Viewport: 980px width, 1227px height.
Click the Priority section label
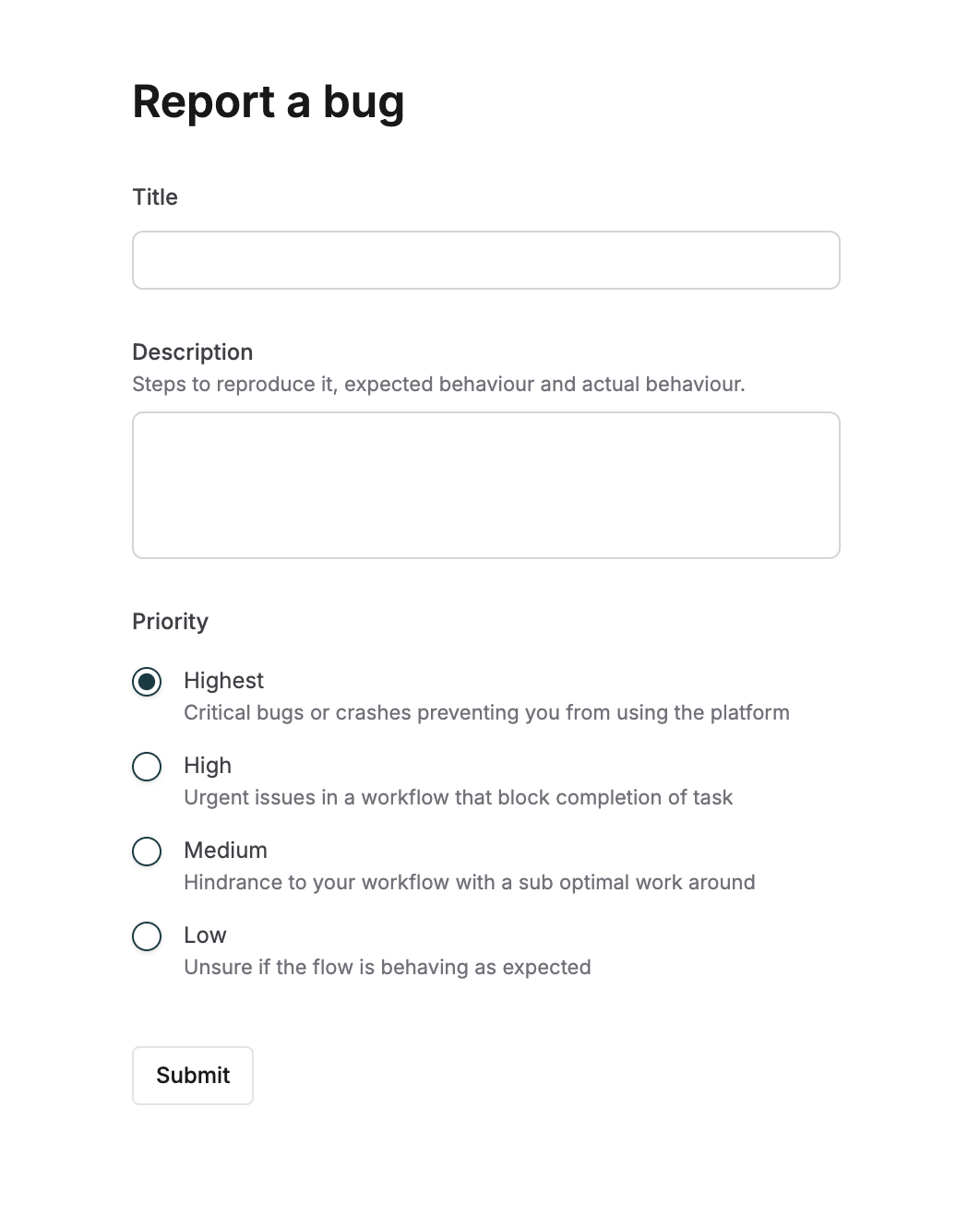point(170,621)
